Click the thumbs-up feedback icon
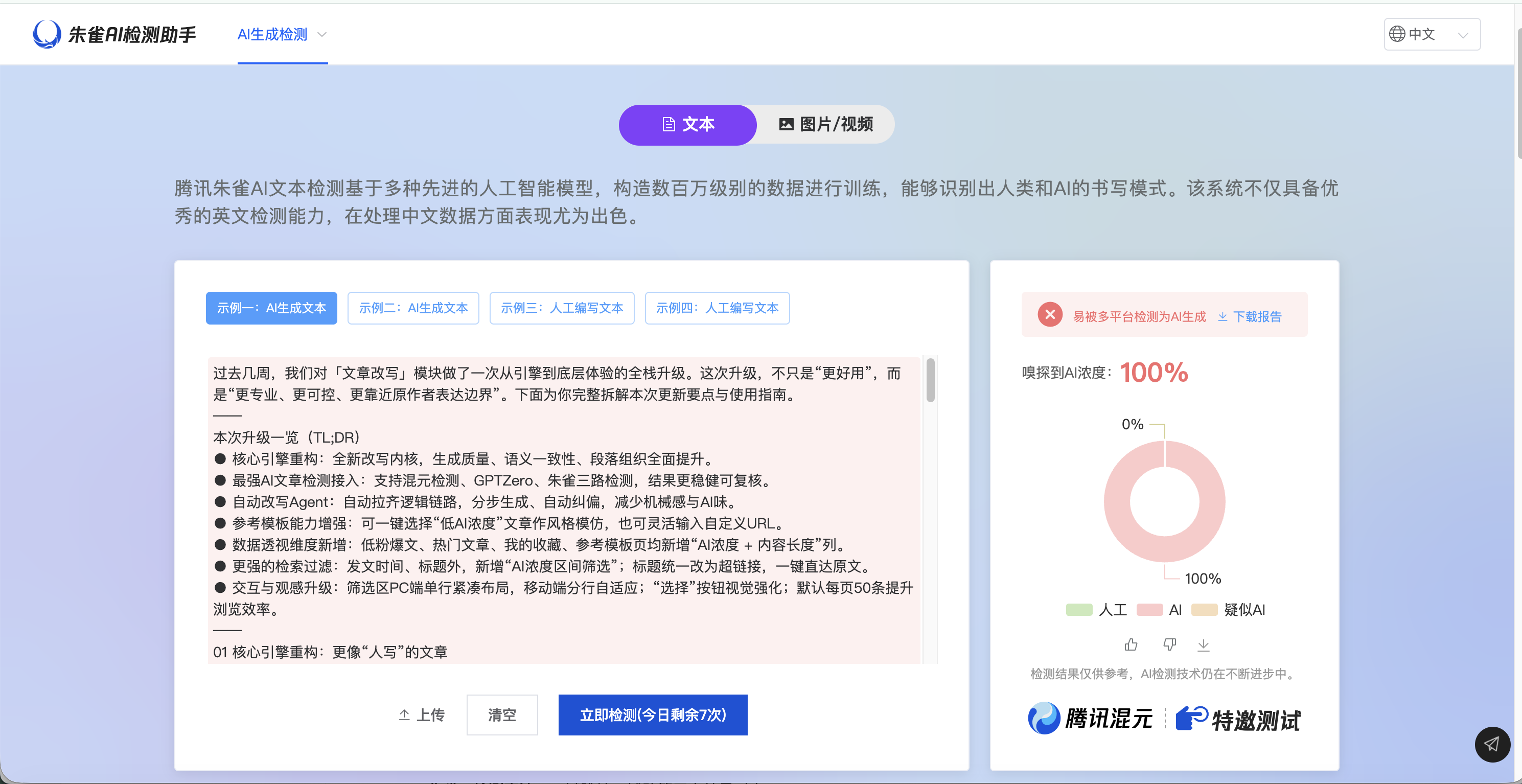Screen dimensions: 1522x784 1131,644
